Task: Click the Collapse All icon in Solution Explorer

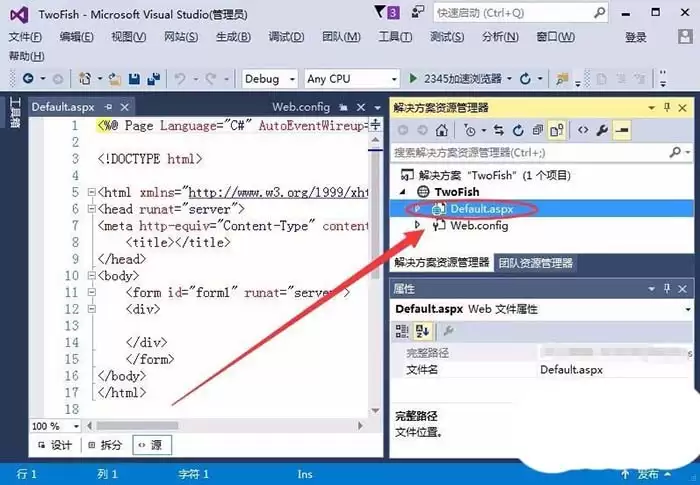Action: 538,130
